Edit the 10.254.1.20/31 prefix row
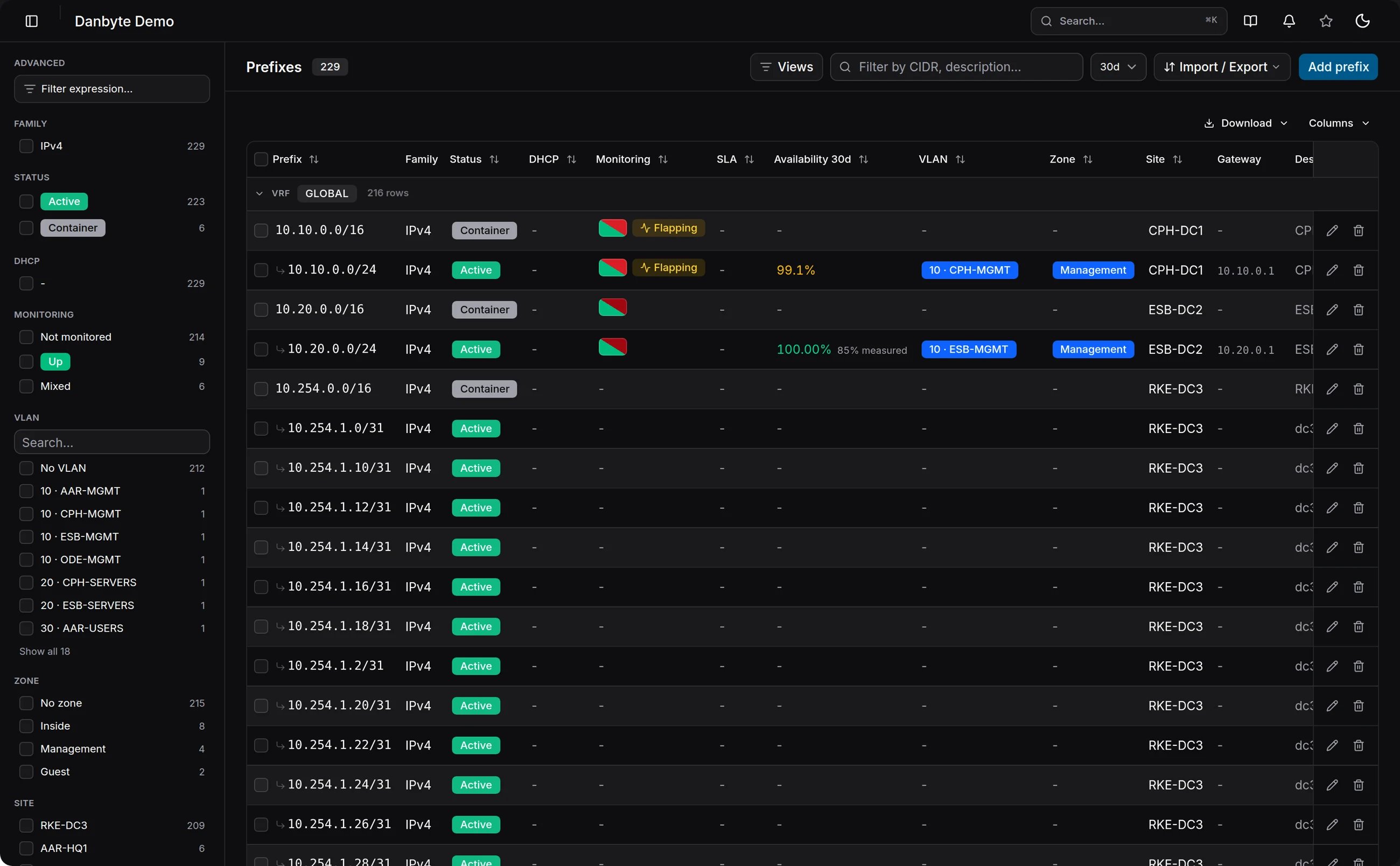Screen dimensions: 1400x866 [x=1333, y=706]
